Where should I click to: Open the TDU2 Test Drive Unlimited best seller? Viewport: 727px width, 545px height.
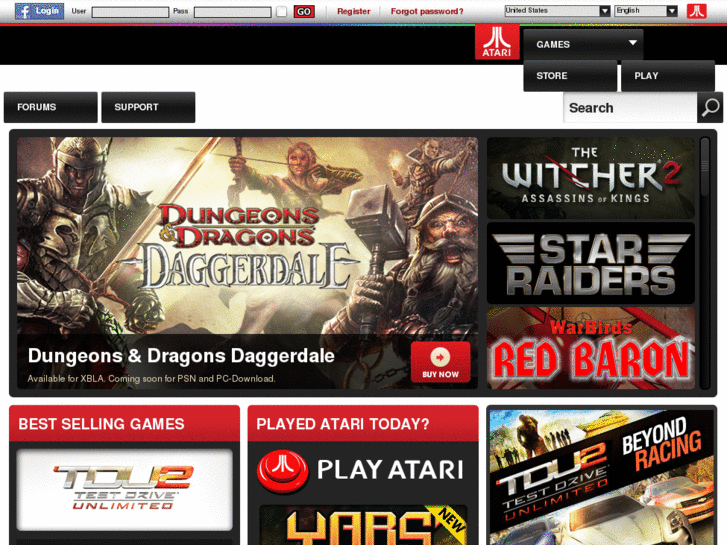tap(124, 489)
